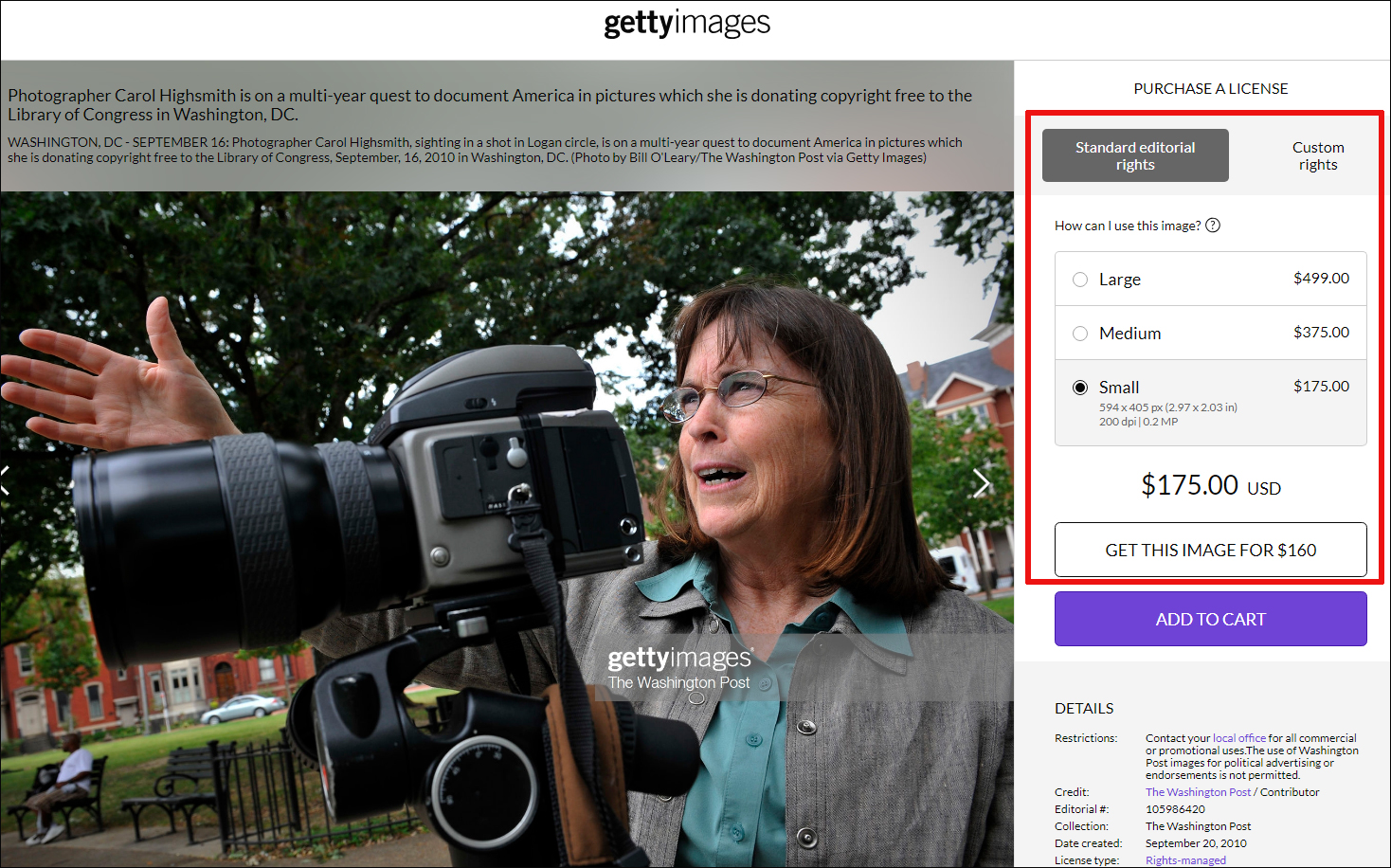Viewport: 1391px width, 868px height.
Task: Click the ADD TO CART button
Action: click(1211, 619)
